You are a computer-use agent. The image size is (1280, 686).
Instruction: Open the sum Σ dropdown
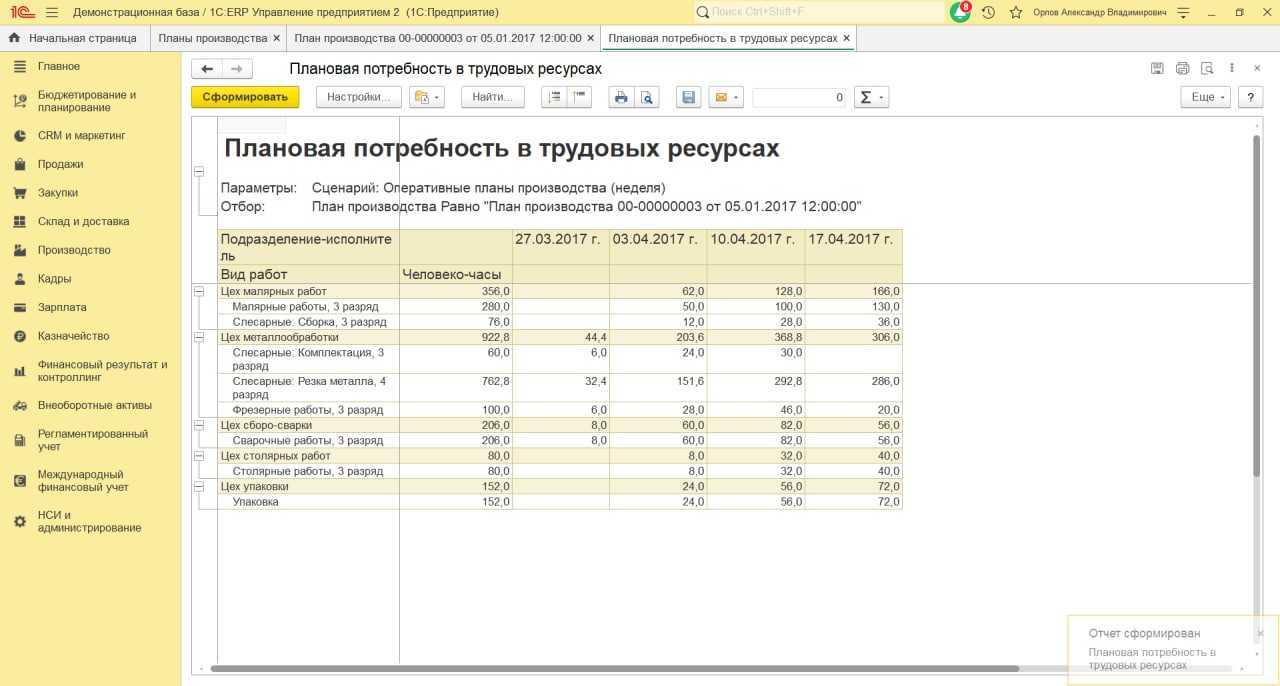tap(871, 97)
